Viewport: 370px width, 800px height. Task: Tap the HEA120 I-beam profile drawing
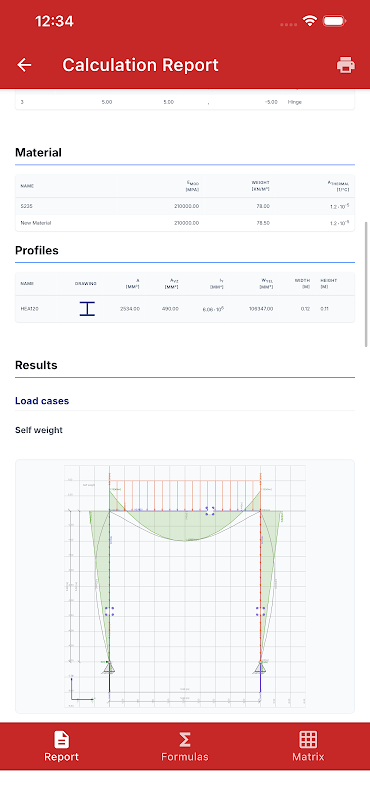(87, 309)
